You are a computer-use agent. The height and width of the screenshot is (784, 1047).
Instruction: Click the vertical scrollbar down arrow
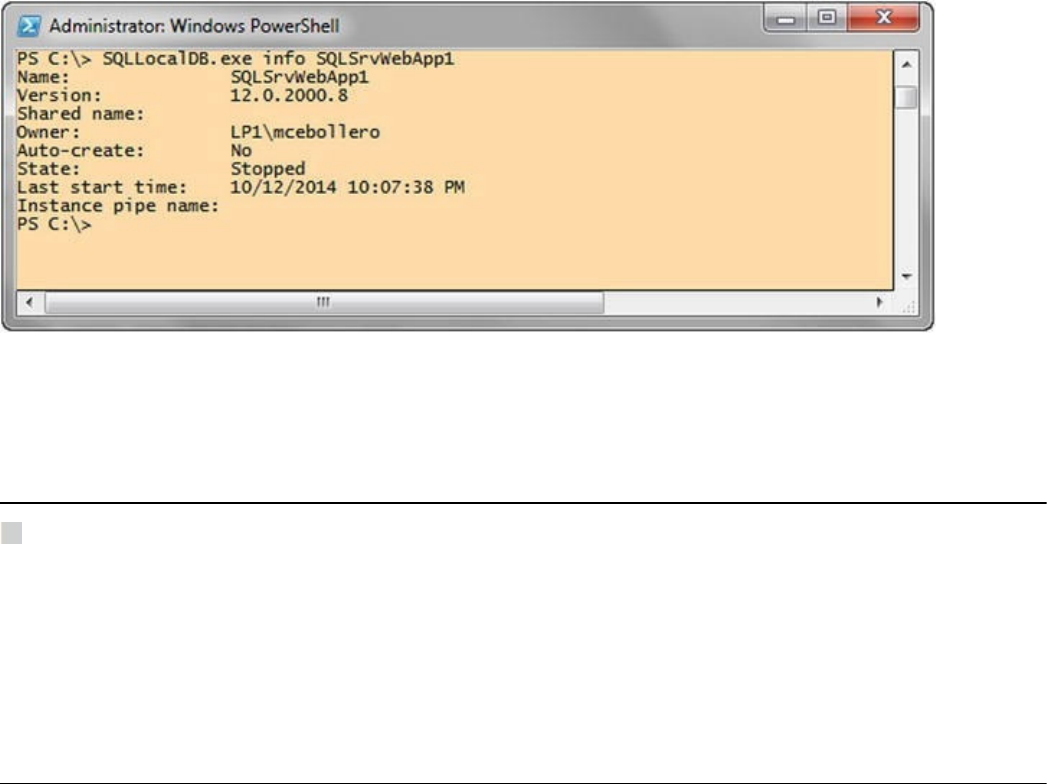coord(906,276)
